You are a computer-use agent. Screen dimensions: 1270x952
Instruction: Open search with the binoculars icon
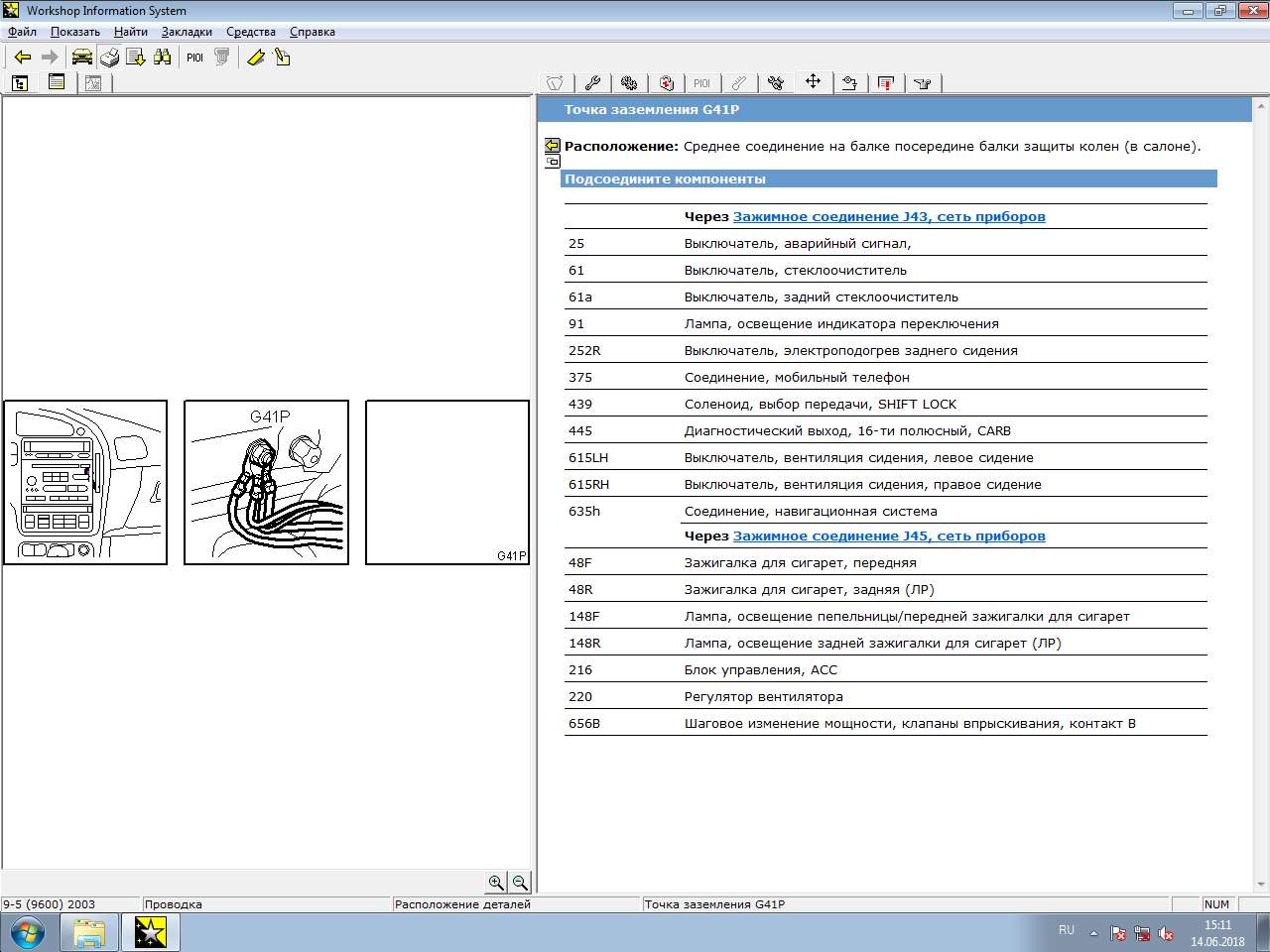tap(162, 58)
